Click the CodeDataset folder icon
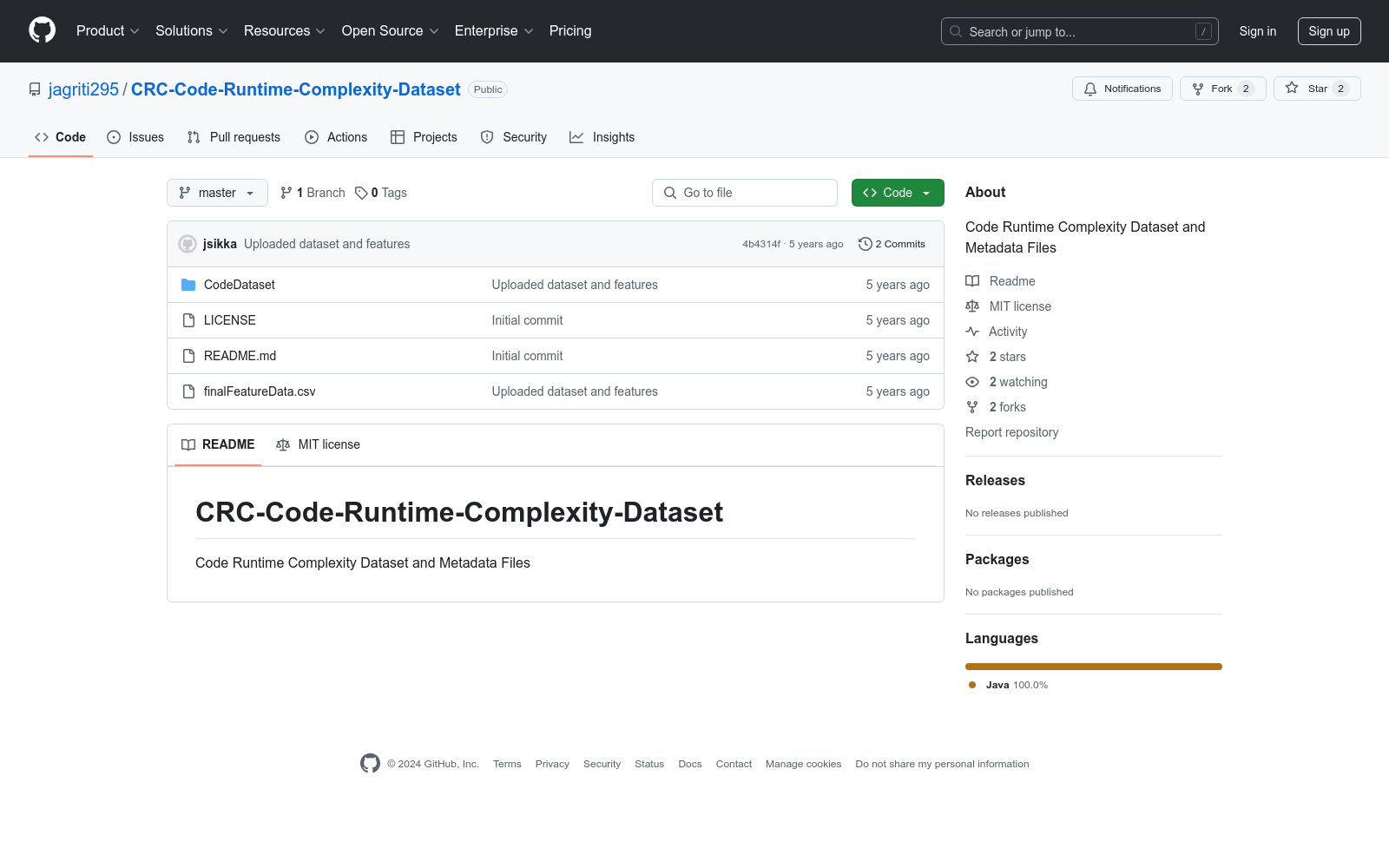Screen dimensions: 1389x868 click(188, 285)
